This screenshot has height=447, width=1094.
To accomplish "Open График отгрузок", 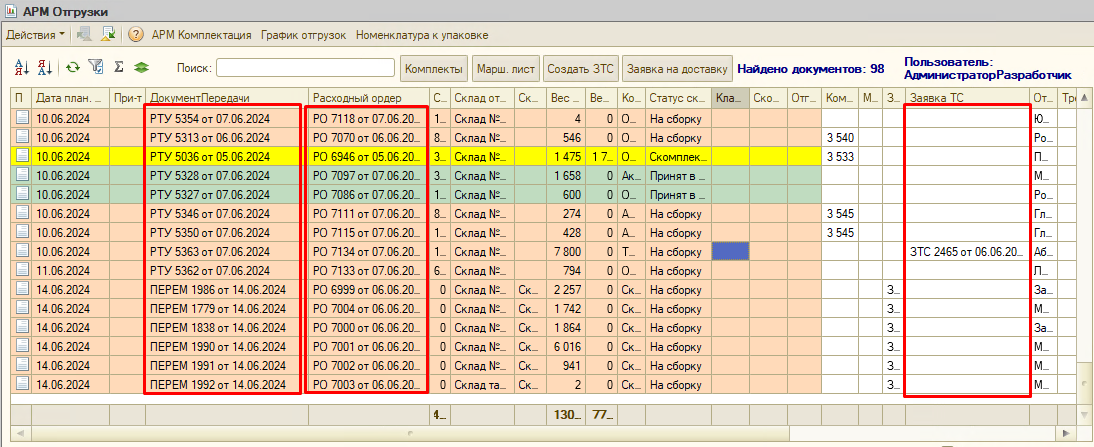I will pyautogui.click(x=304, y=34).
